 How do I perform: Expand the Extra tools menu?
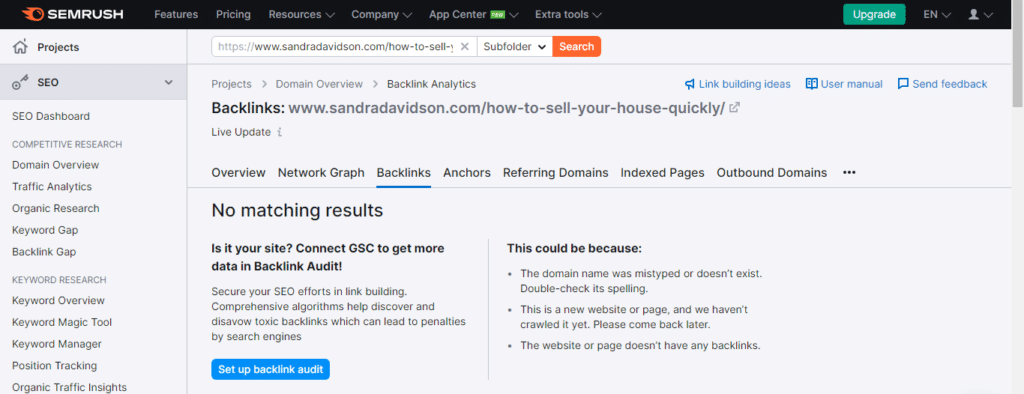click(x=568, y=14)
